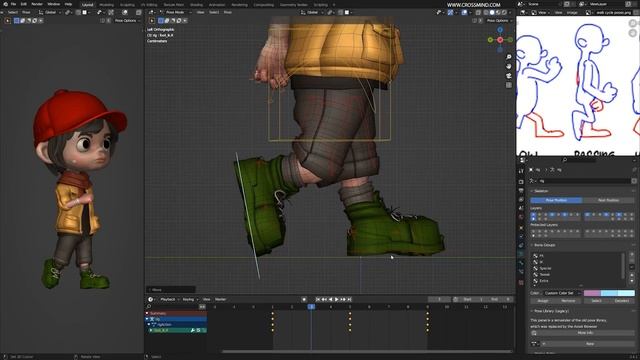Open Pose Options in center viewport
This screenshot has width=640, height=360.
coord(499,20)
